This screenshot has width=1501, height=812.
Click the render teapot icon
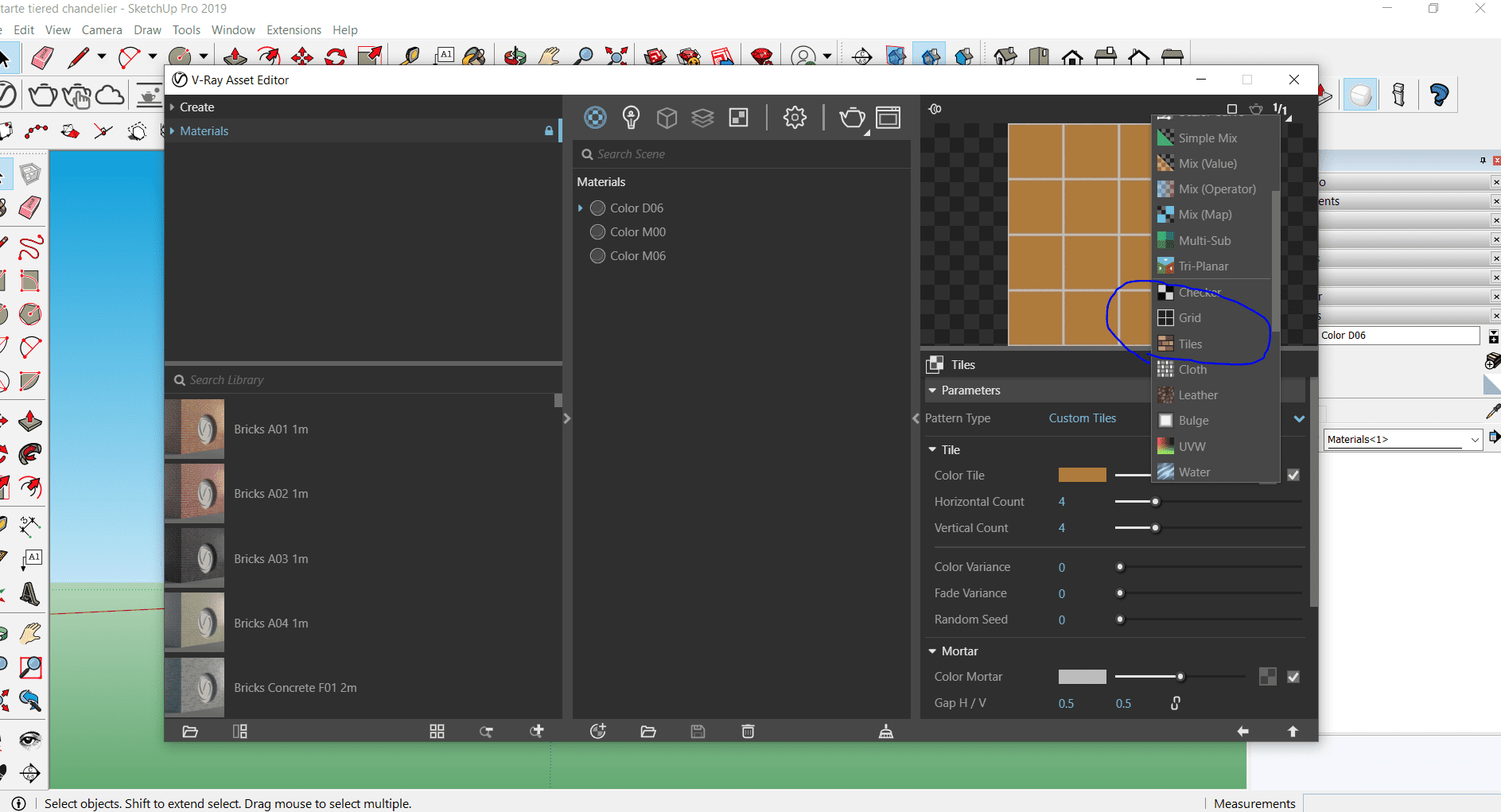[851, 118]
